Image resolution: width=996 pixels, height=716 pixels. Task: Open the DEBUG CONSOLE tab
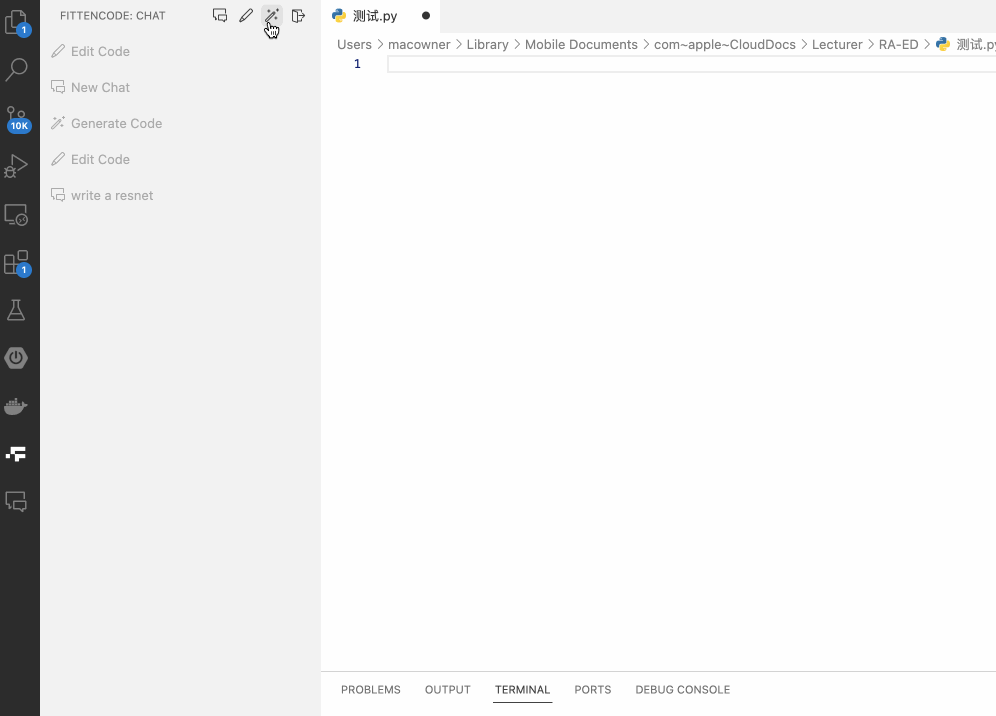[682, 689]
